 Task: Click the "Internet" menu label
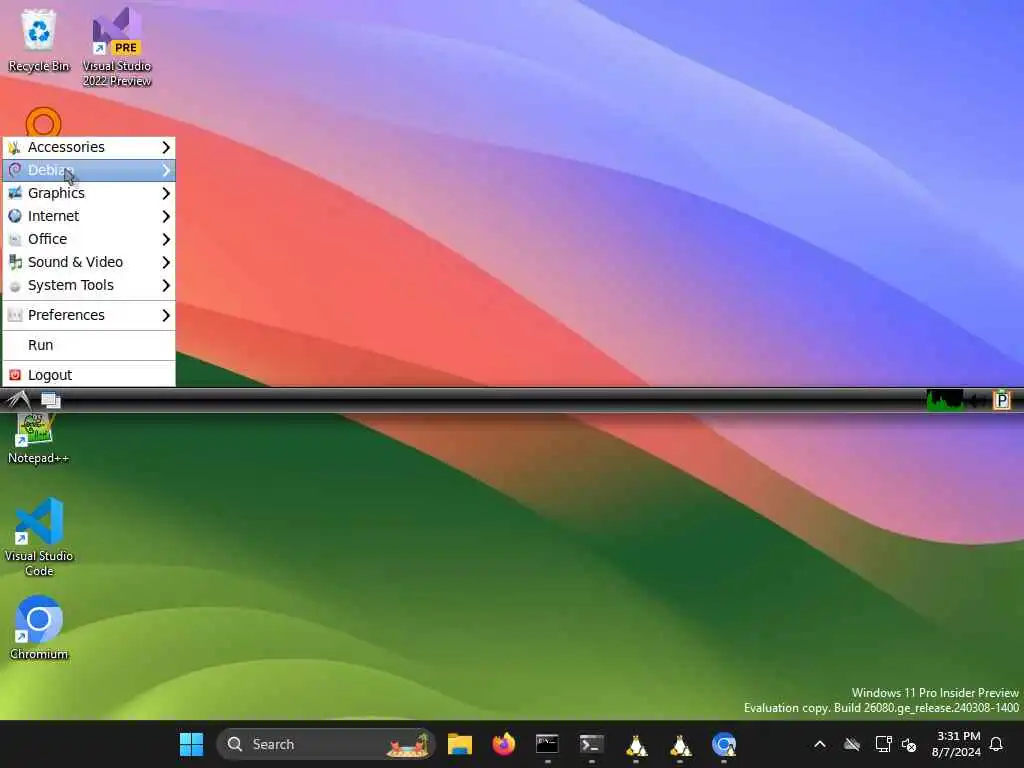[x=54, y=216]
